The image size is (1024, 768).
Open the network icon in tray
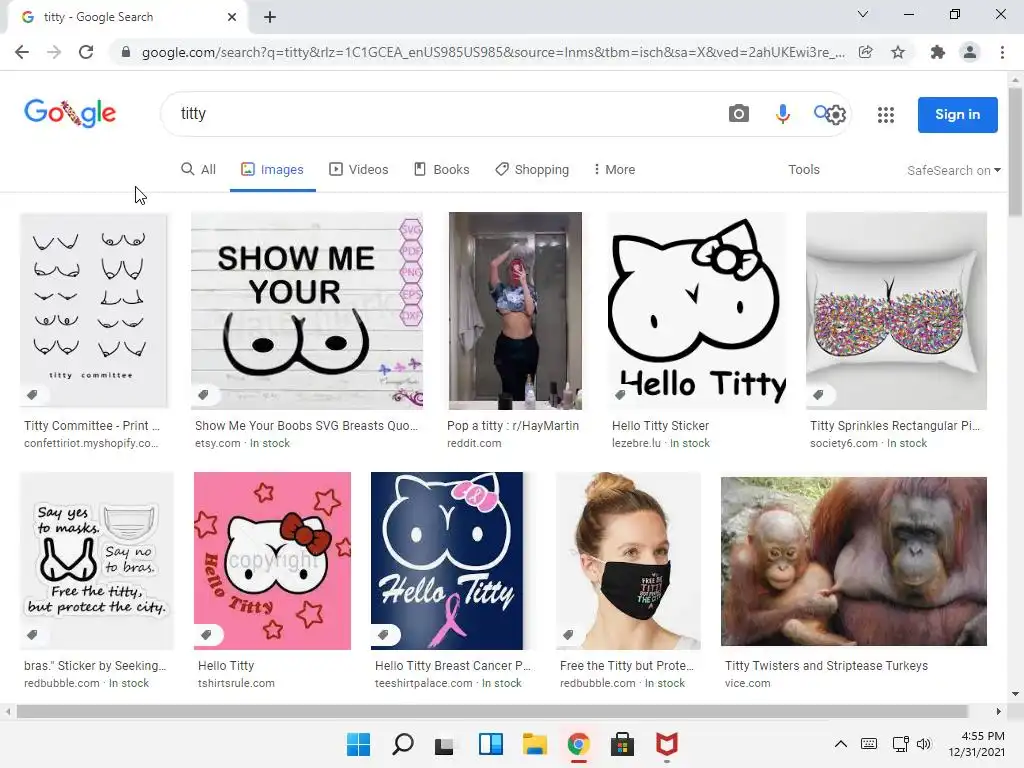click(901, 744)
